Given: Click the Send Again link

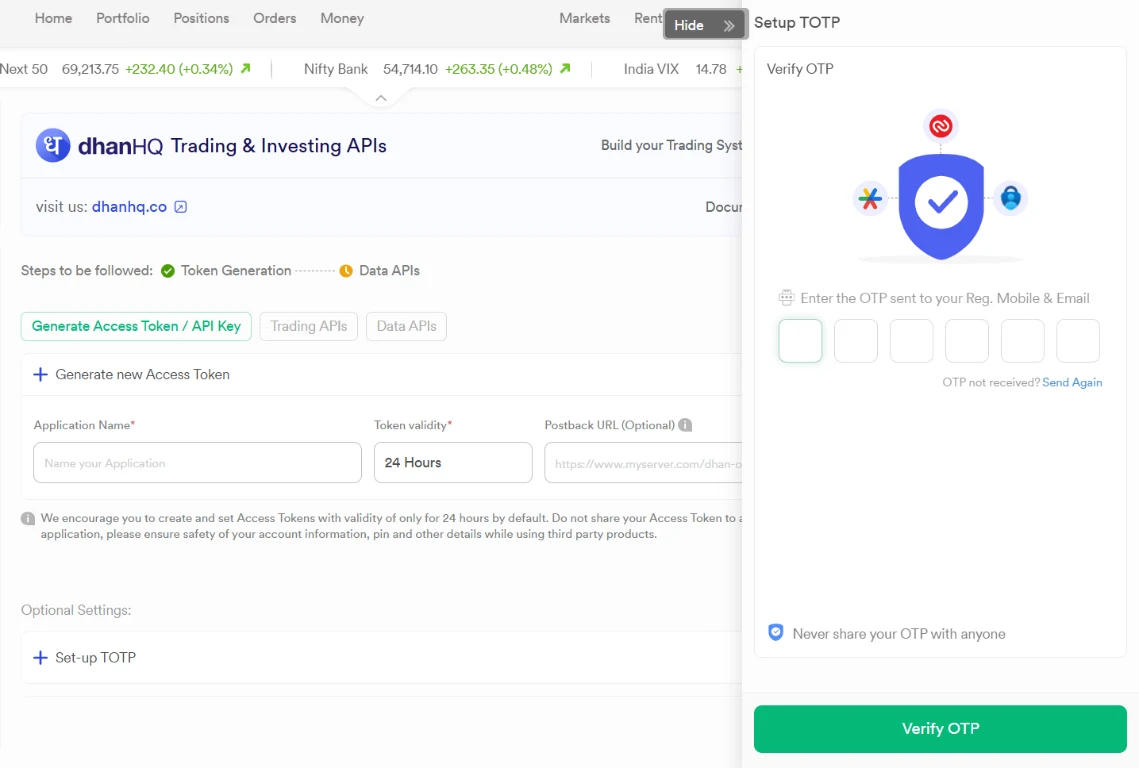Looking at the screenshot, I should coord(1072,382).
